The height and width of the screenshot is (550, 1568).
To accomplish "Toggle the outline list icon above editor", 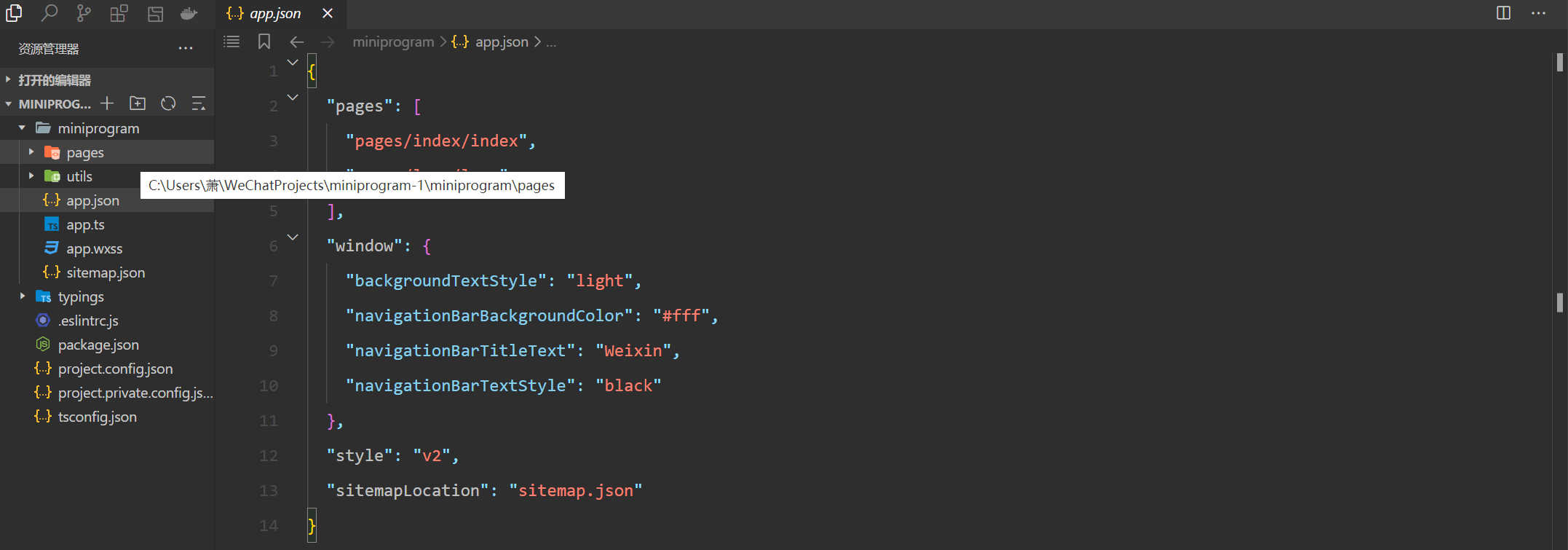I will pyautogui.click(x=231, y=42).
